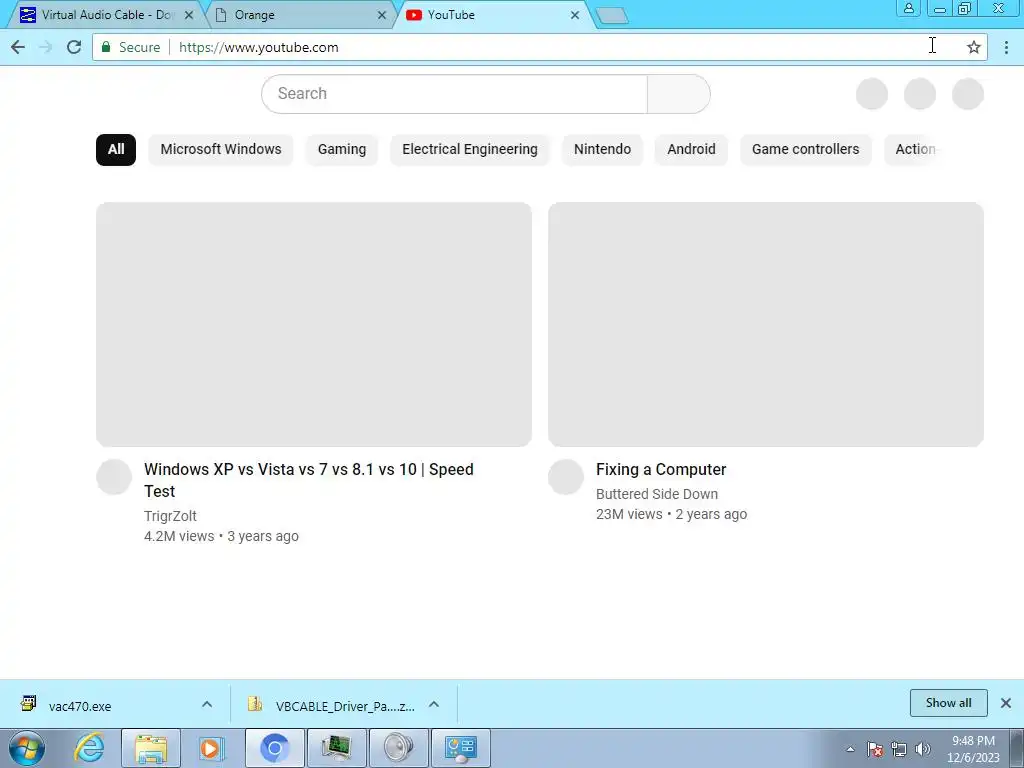Show hidden tray icons arrow
This screenshot has height=768, width=1024.
[850, 749]
